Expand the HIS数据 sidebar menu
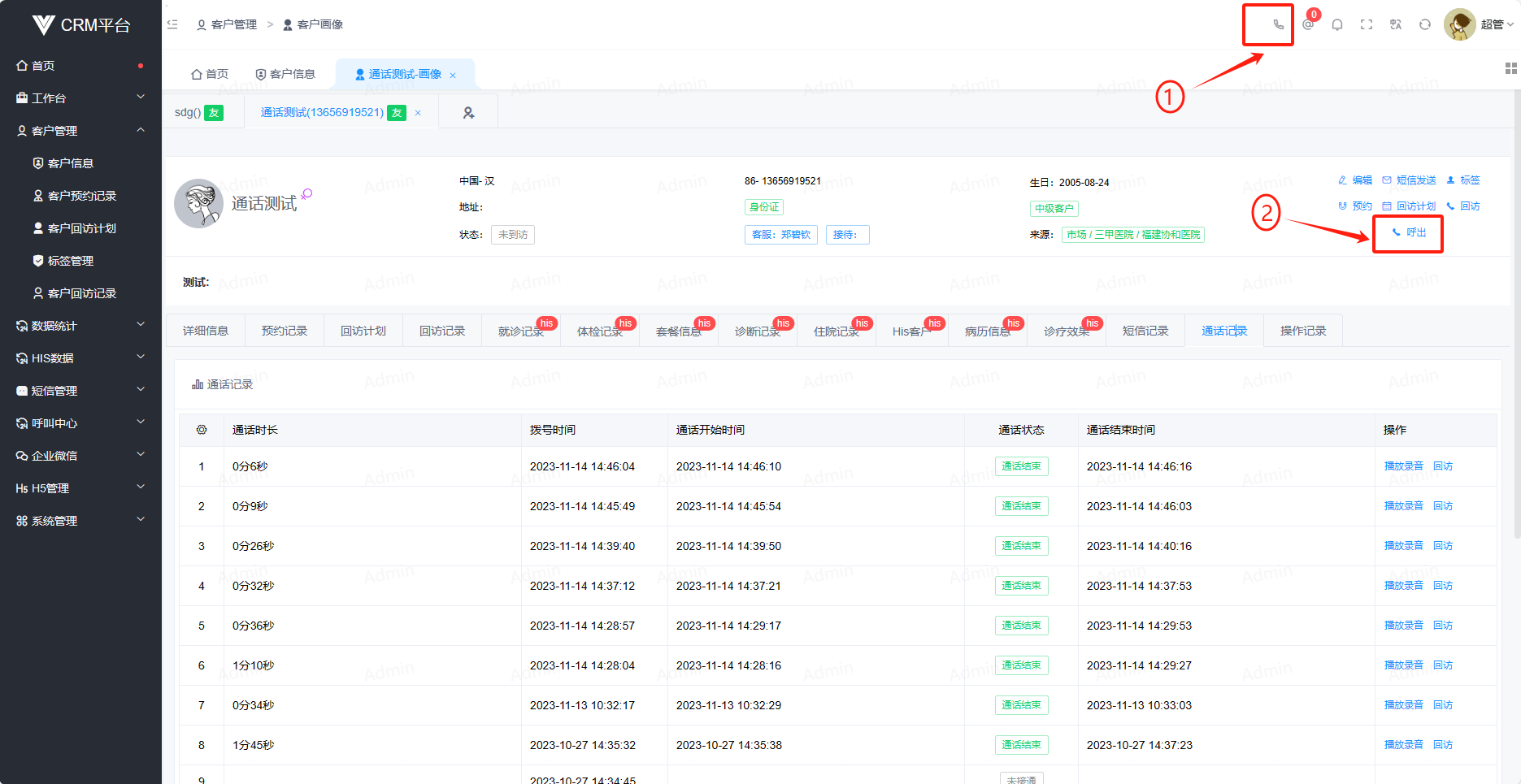This screenshot has width=1521, height=784. point(80,357)
